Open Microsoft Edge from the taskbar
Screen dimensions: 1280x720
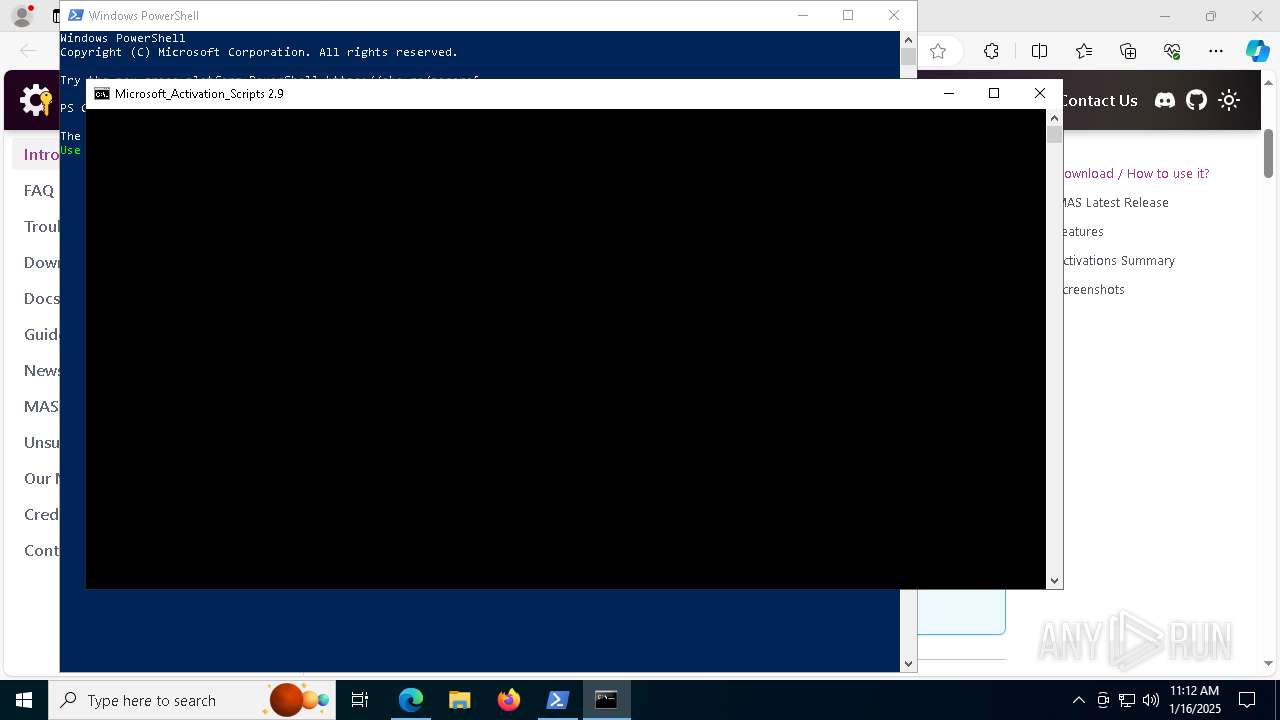click(x=411, y=700)
